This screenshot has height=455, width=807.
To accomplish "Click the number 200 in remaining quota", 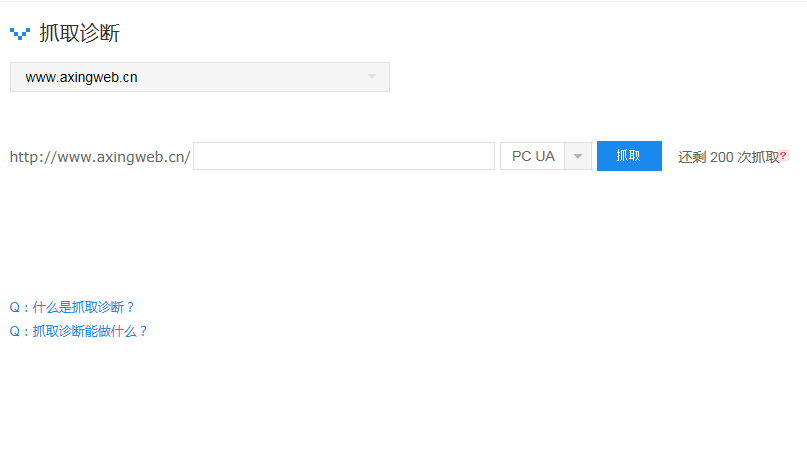I will [x=722, y=157].
